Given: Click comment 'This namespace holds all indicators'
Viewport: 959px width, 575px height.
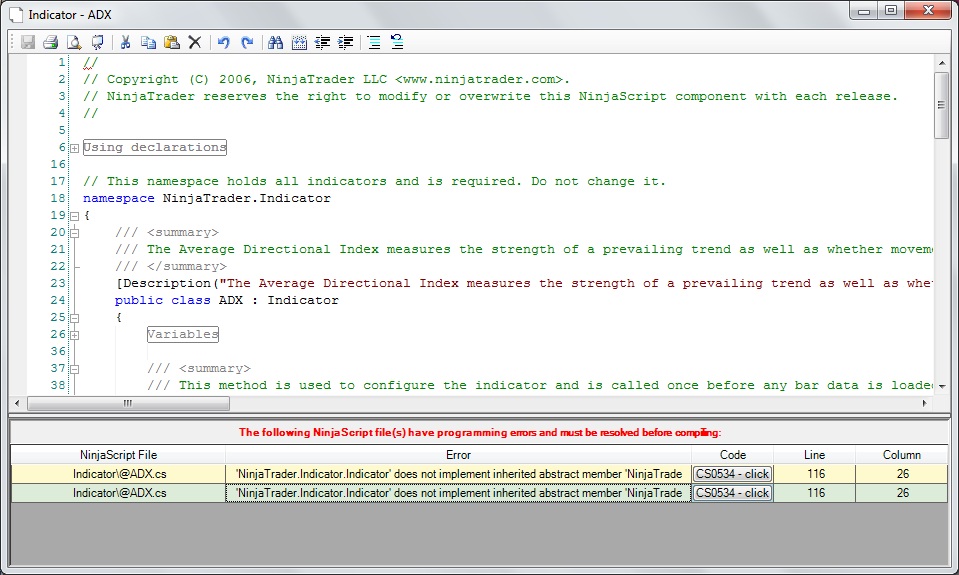Looking at the screenshot, I should pos(374,181).
